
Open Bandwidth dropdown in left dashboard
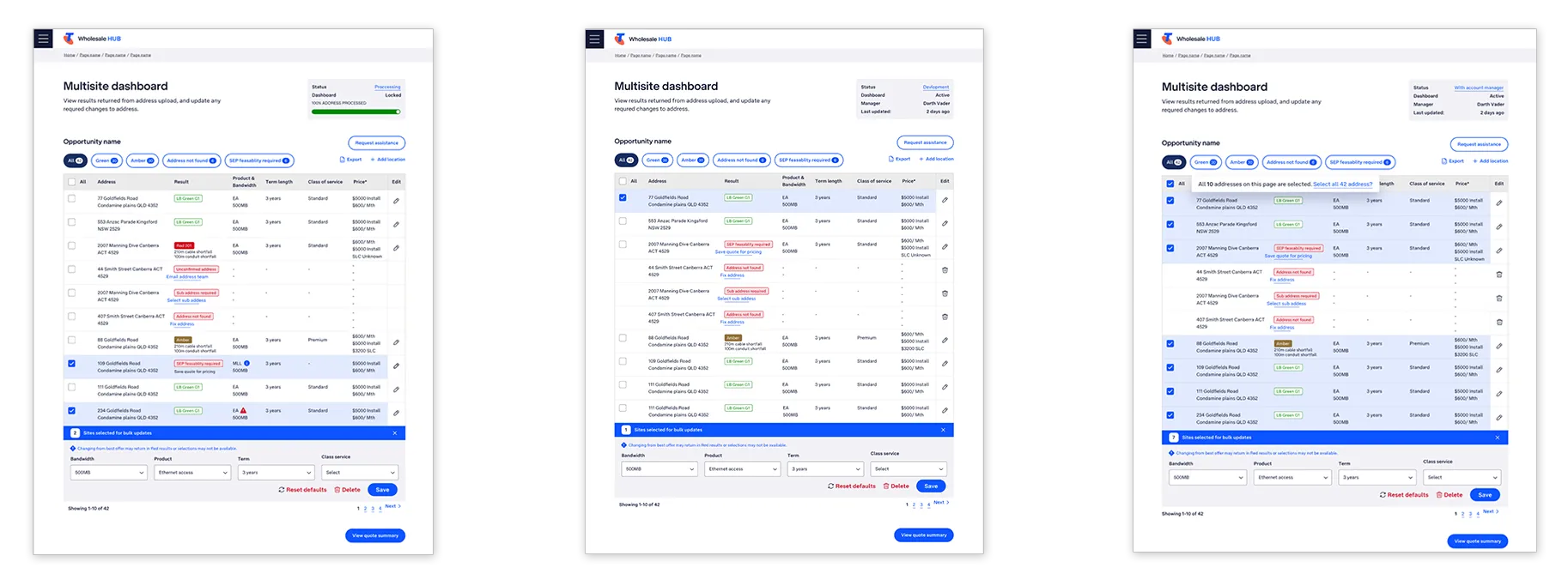(109, 473)
